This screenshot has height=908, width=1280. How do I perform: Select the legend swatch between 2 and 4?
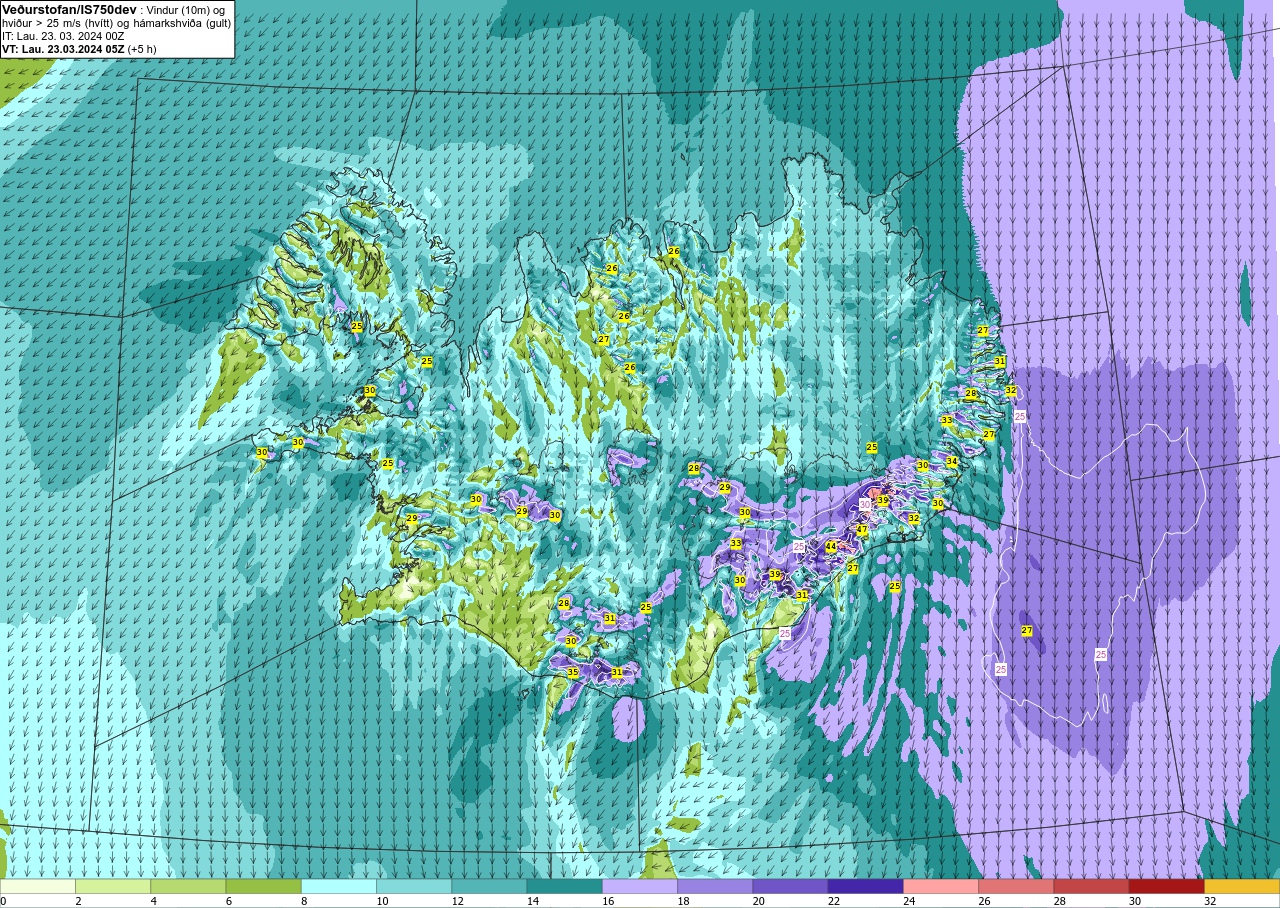tap(113, 886)
